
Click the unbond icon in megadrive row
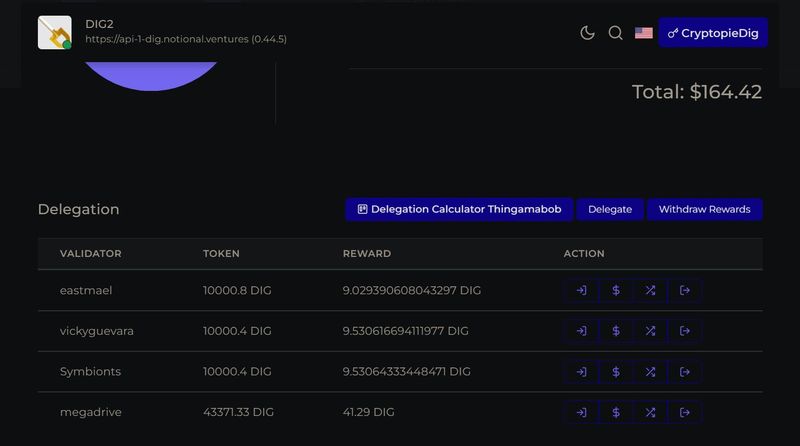click(685, 412)
